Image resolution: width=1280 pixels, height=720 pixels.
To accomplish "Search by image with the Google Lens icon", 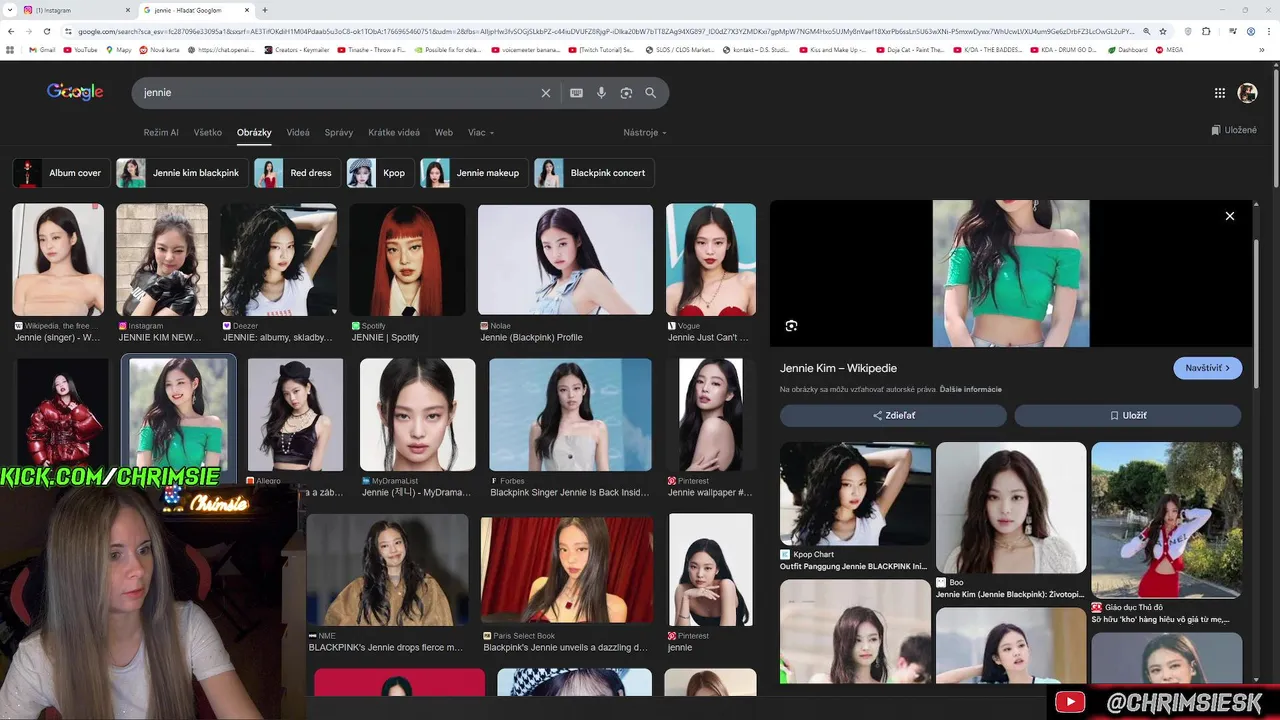I will coord(626,93).
